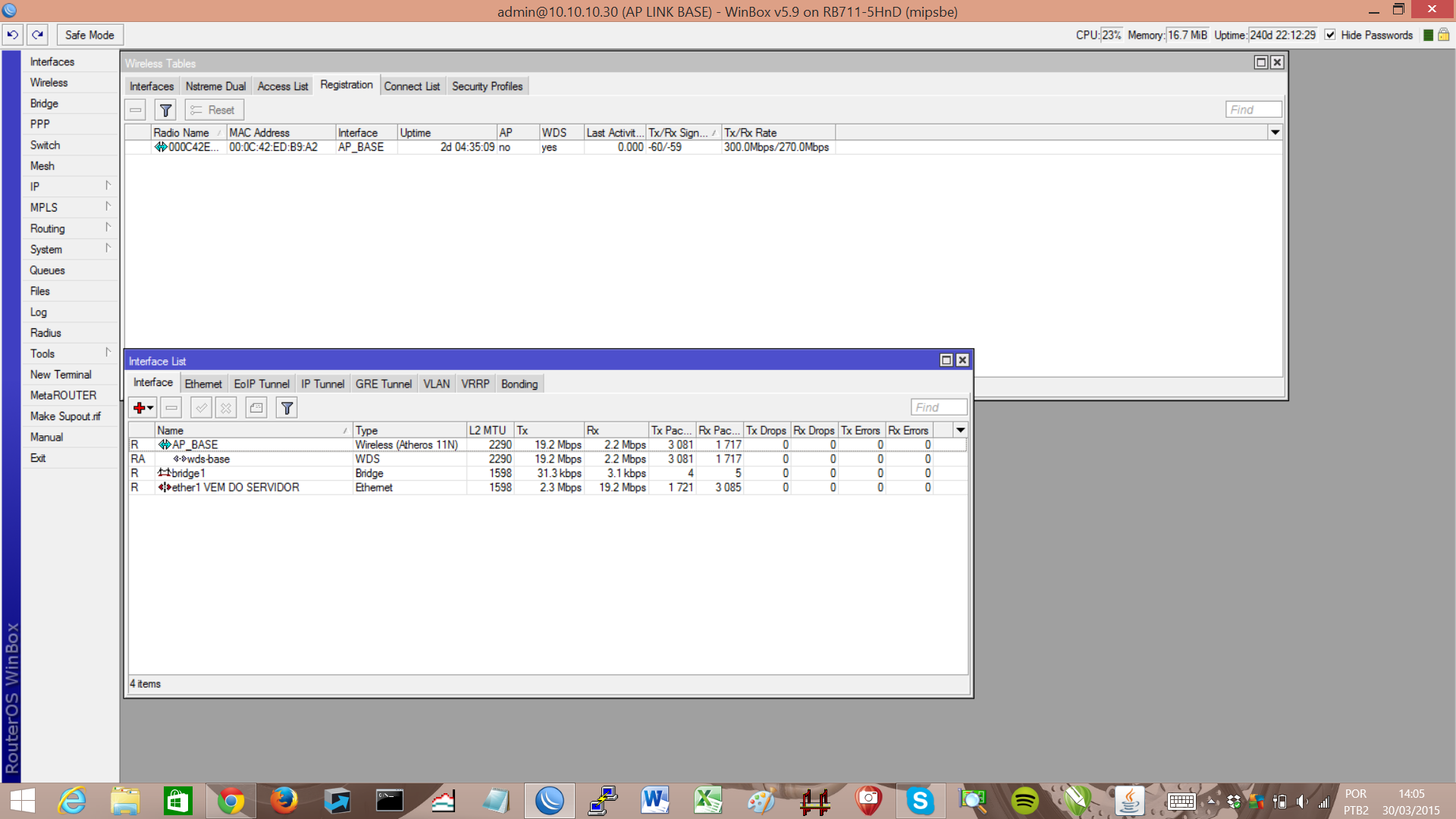Toggle the Hide Passwords checkbox

click(1330, 35)
